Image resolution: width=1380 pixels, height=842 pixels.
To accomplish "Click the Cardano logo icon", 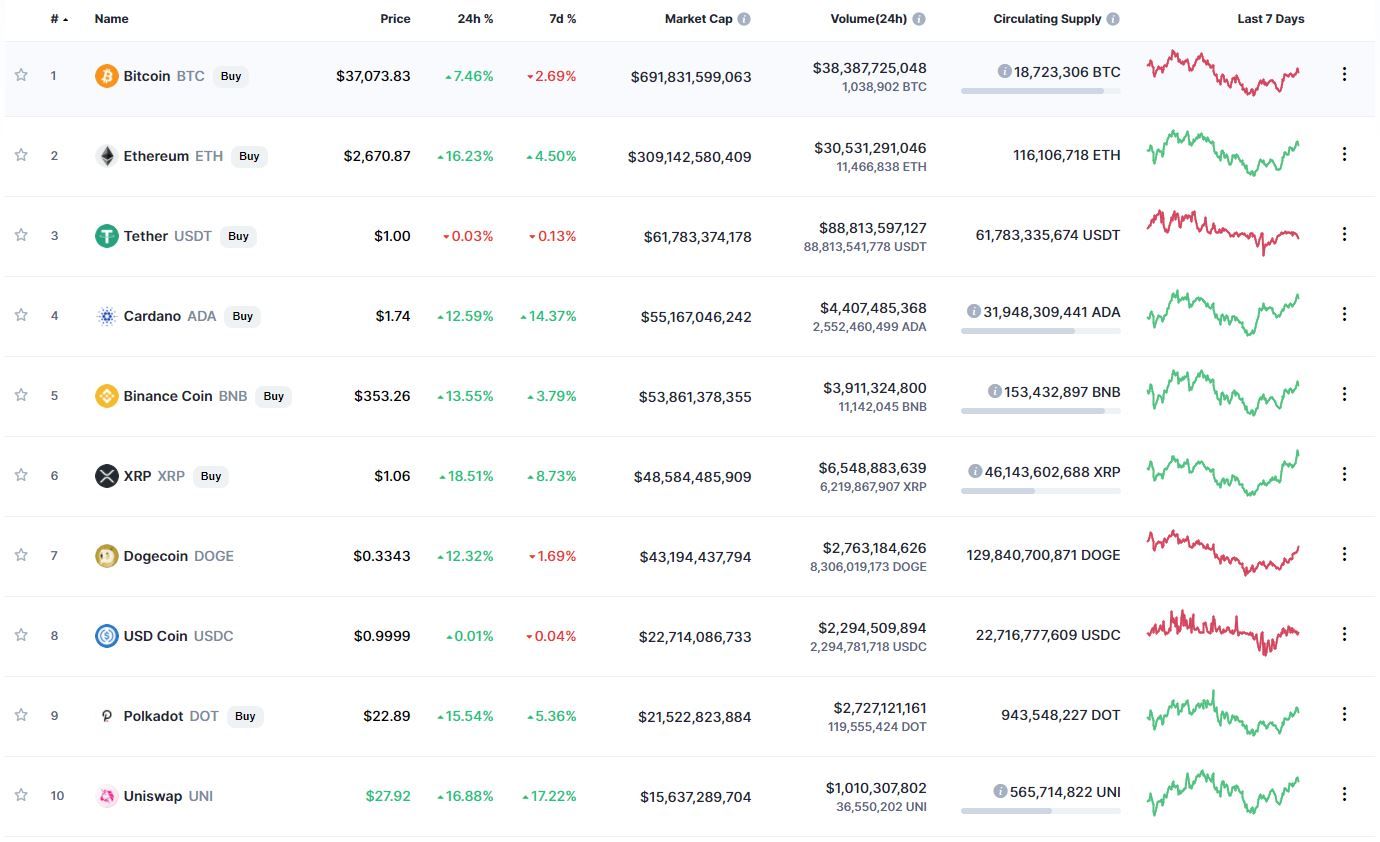I will click(106, 316).
